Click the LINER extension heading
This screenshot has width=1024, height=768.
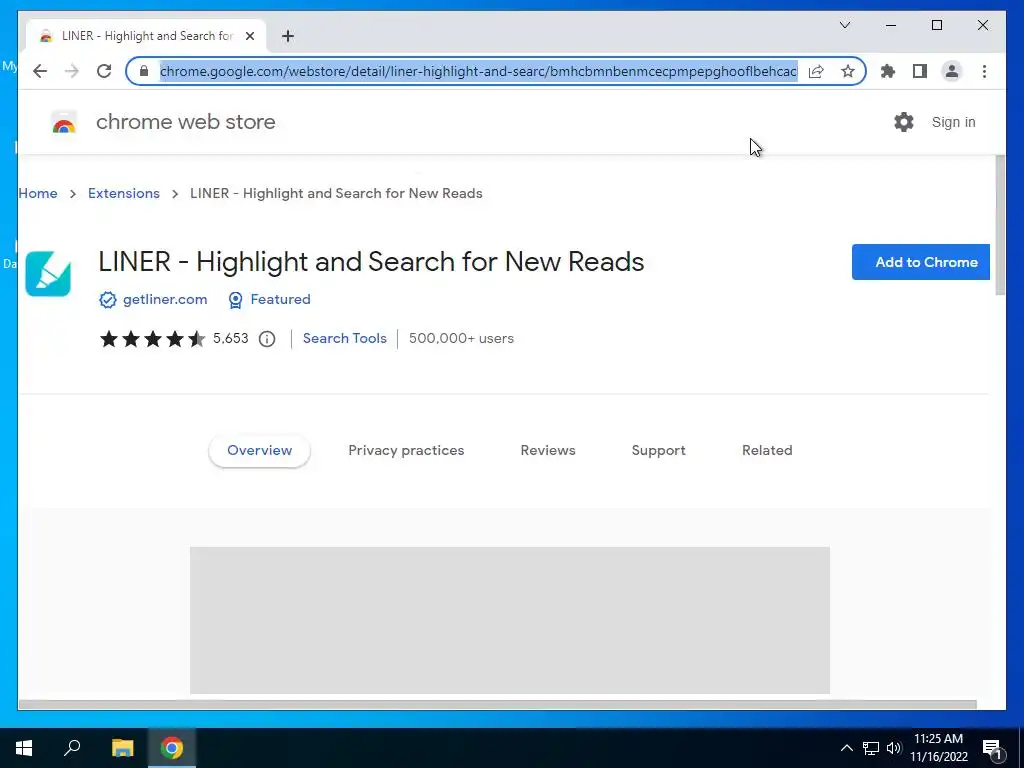[371, 262]
